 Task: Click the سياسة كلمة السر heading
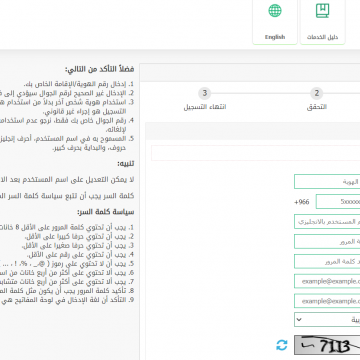(x=106, y=212)
